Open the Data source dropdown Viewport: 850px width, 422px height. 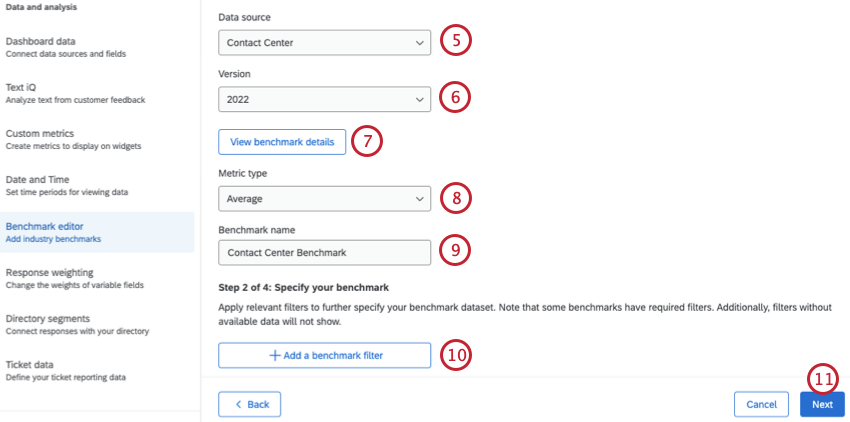pos(324,43)
